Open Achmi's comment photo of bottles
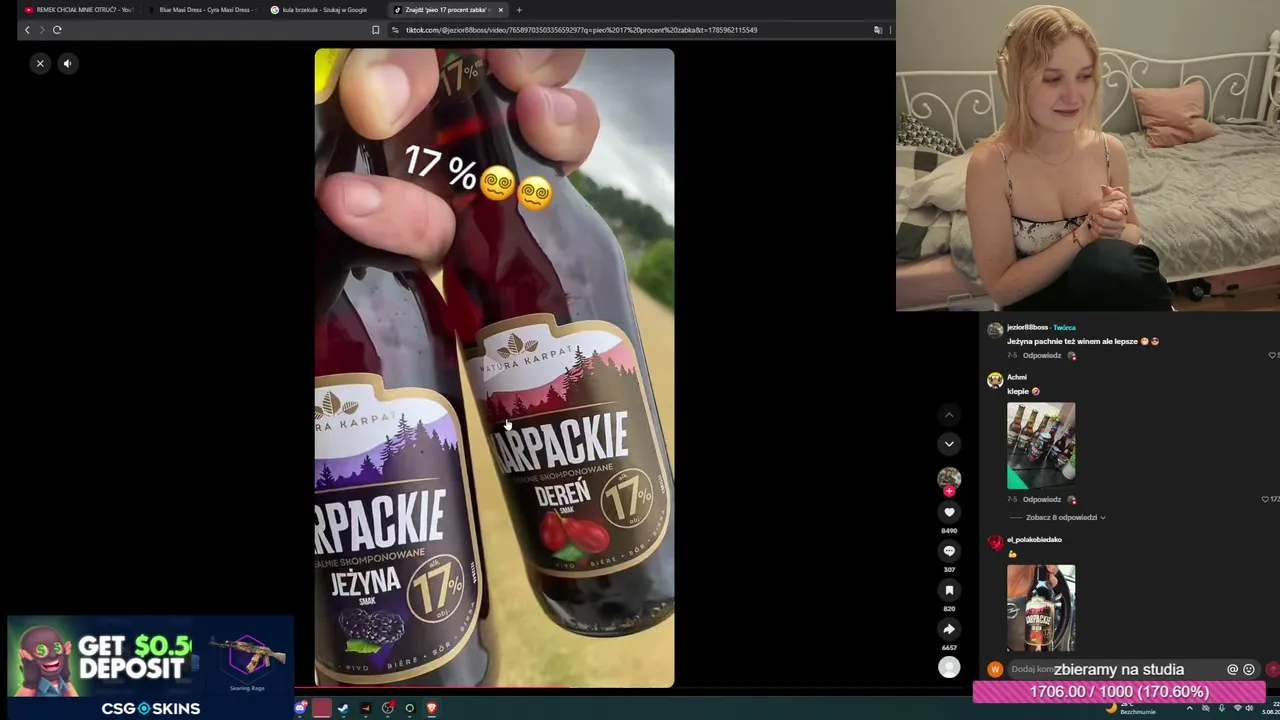The height and width of the screenshot is (720, 1280). tap(1041, 446)
